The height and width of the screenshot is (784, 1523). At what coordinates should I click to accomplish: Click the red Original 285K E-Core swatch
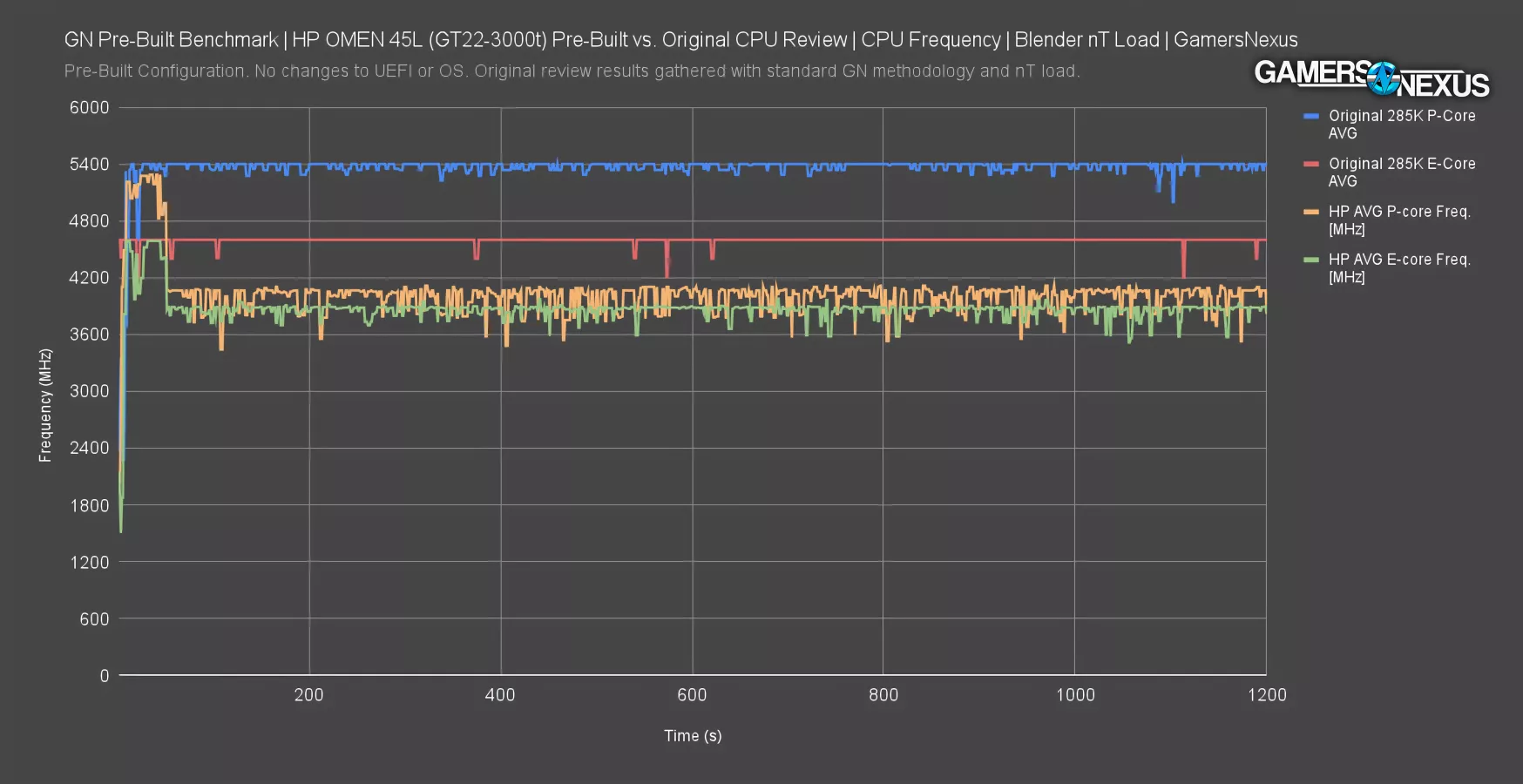click(x=1310, y=164)
